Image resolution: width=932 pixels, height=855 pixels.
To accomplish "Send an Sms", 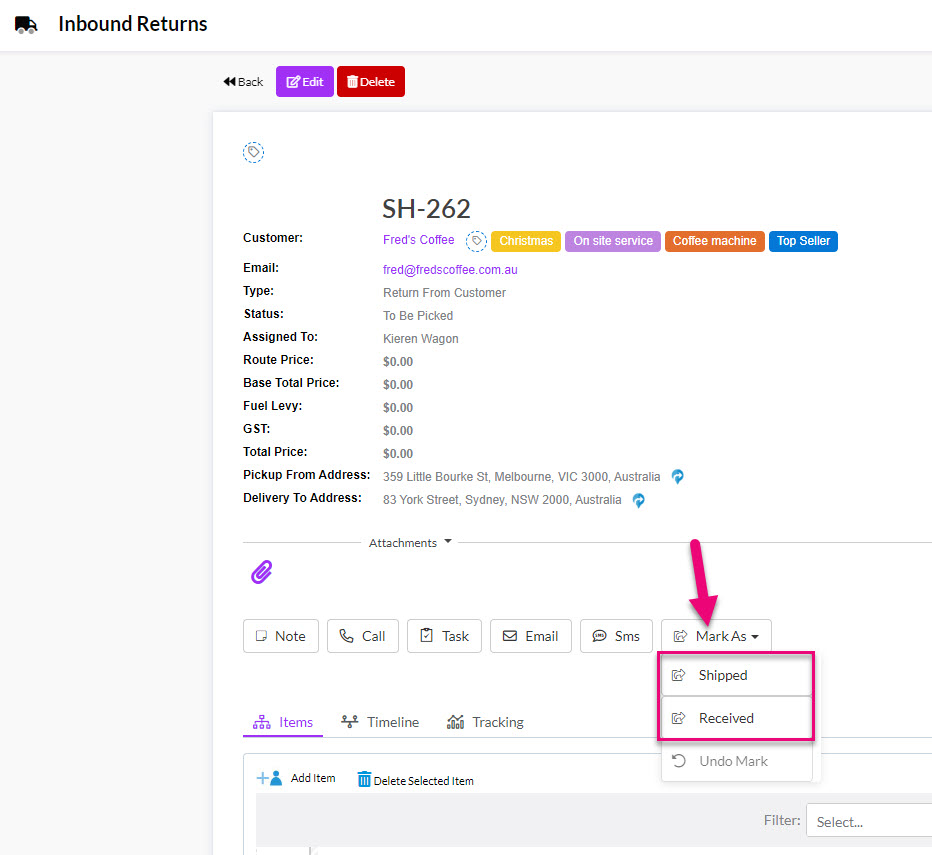I will [616, 636].
